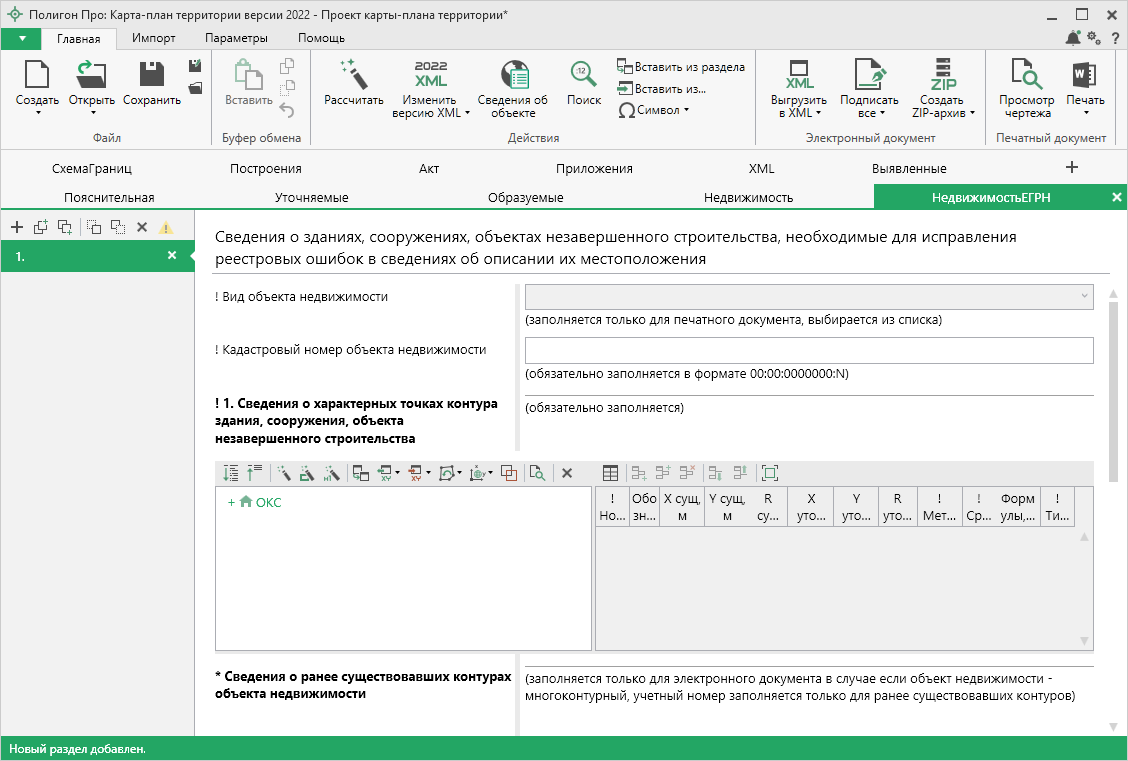Open Сведения об объекте globe icon
Image resolution: width=1128 pixels, height=761 pixels.
512,75
